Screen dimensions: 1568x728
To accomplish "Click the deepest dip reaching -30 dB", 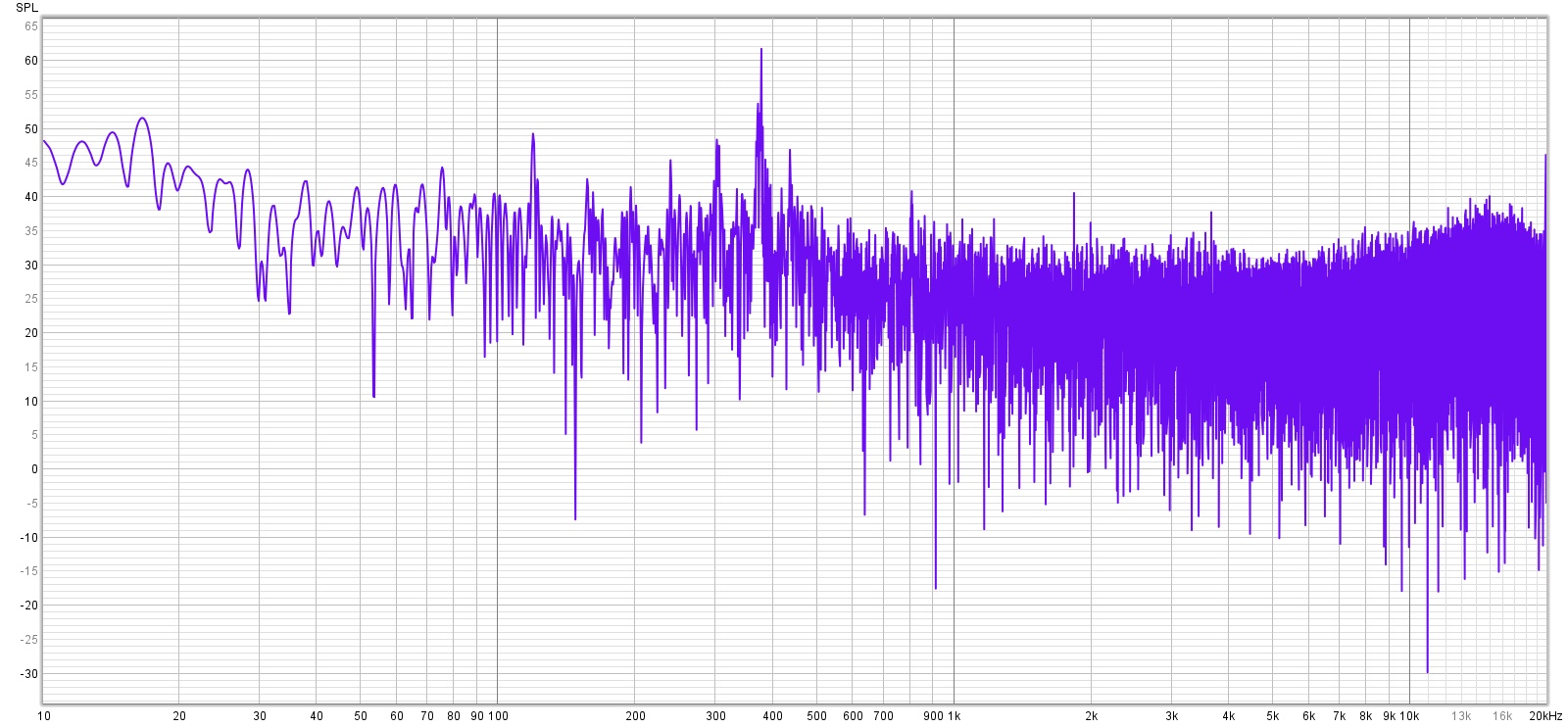I will click(x=1427, y=670).
